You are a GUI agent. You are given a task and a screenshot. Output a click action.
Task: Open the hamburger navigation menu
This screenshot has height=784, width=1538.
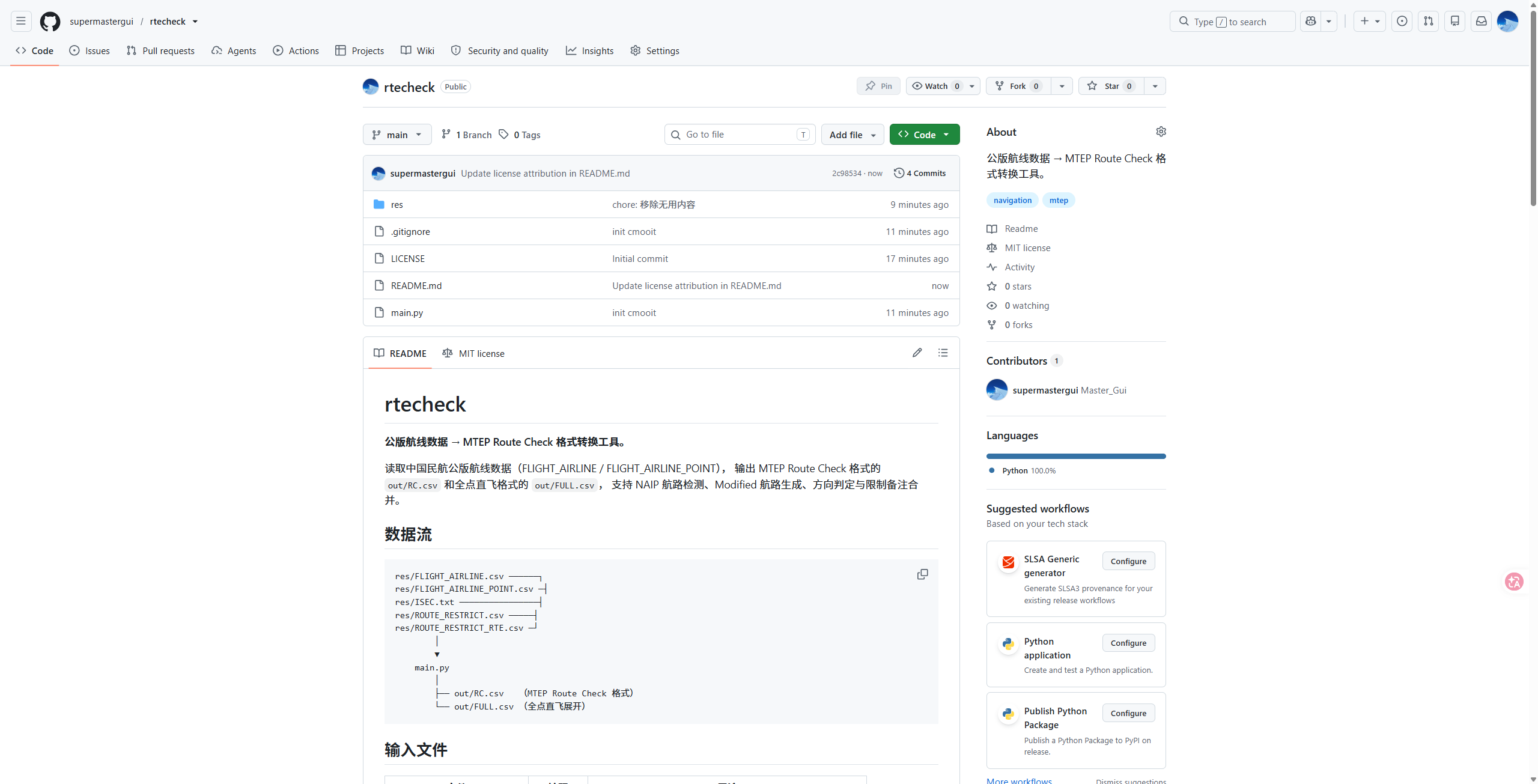tap(21, 22)
